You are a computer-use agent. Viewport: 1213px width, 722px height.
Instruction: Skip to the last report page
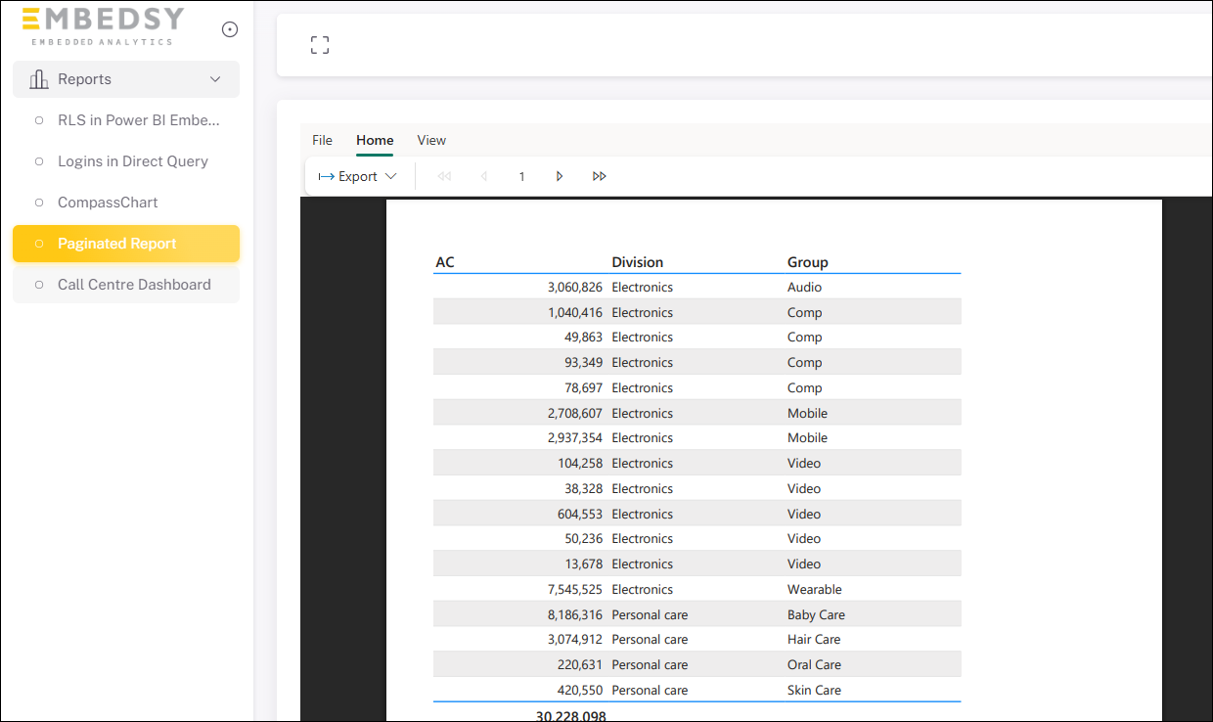click(599, 175)
